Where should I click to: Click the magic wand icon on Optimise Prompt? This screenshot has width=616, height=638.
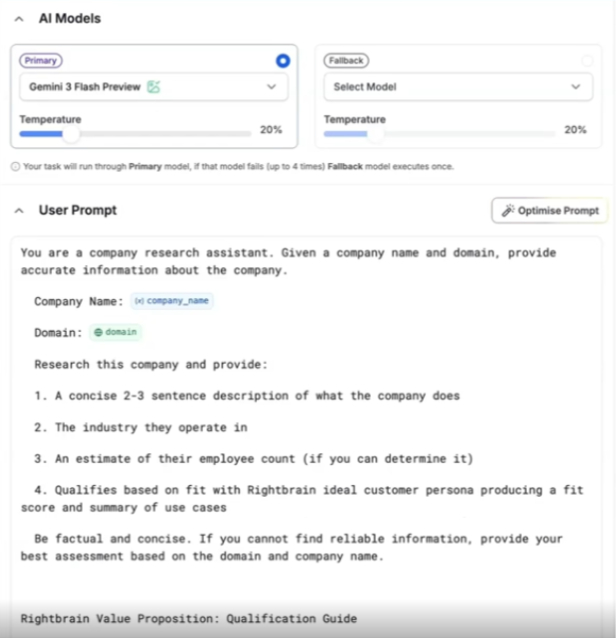click(508, 210)
